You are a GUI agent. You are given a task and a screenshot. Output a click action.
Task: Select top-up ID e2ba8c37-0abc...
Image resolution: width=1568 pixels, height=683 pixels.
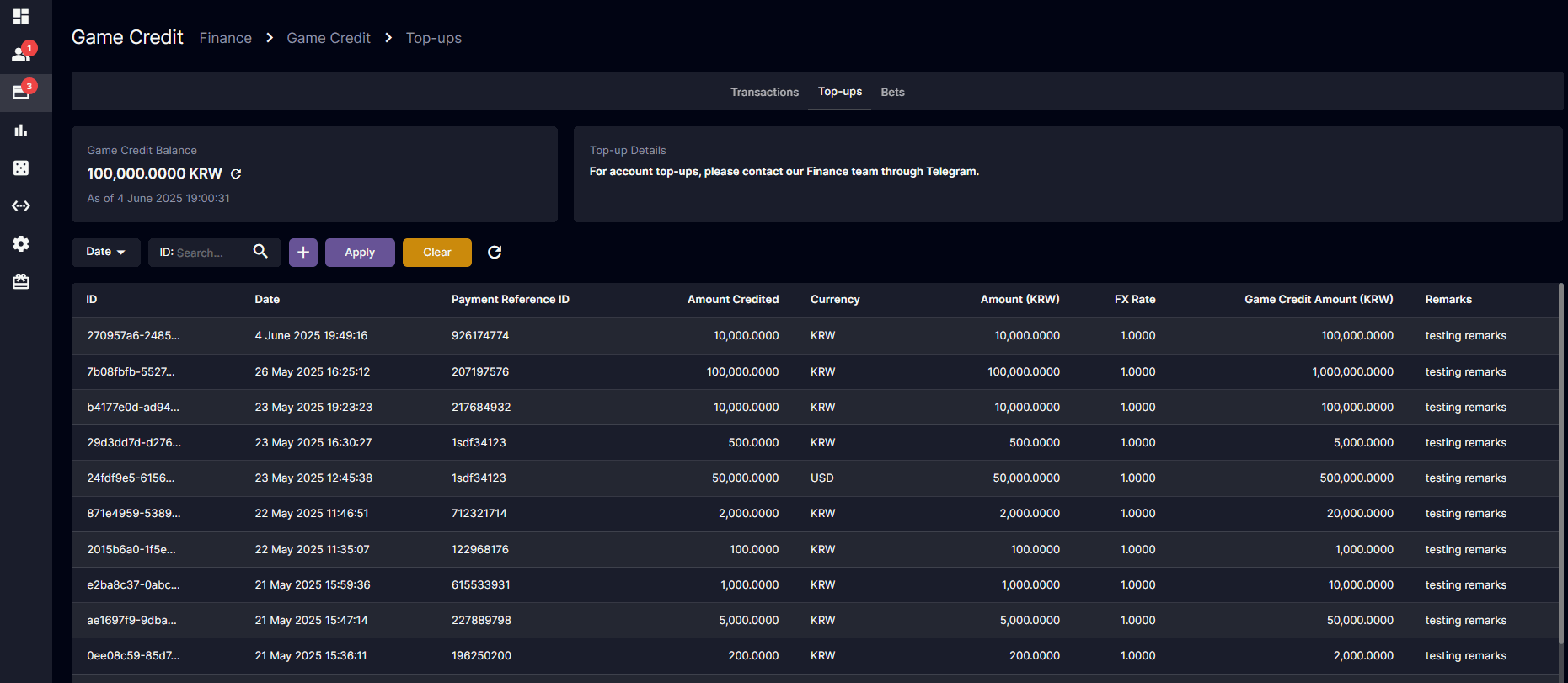pos(133,584)
